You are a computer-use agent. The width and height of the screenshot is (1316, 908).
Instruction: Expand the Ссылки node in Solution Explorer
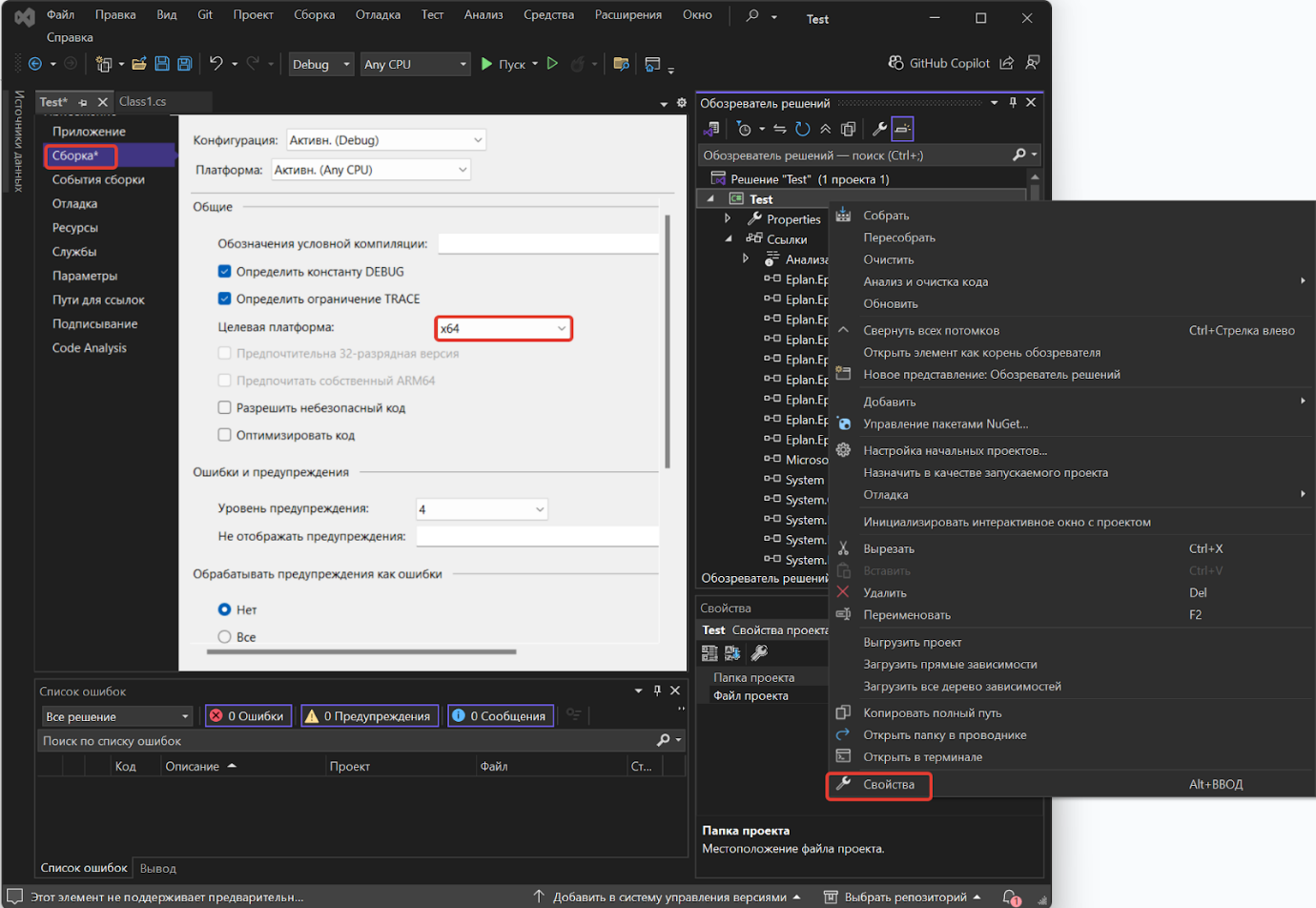pyautogui.click(x=729, y=238)
